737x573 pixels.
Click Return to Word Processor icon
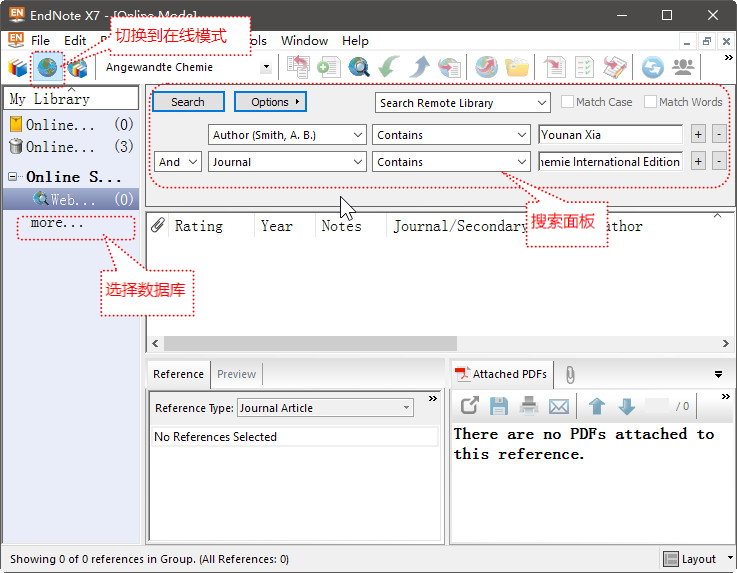click(615, 67)
